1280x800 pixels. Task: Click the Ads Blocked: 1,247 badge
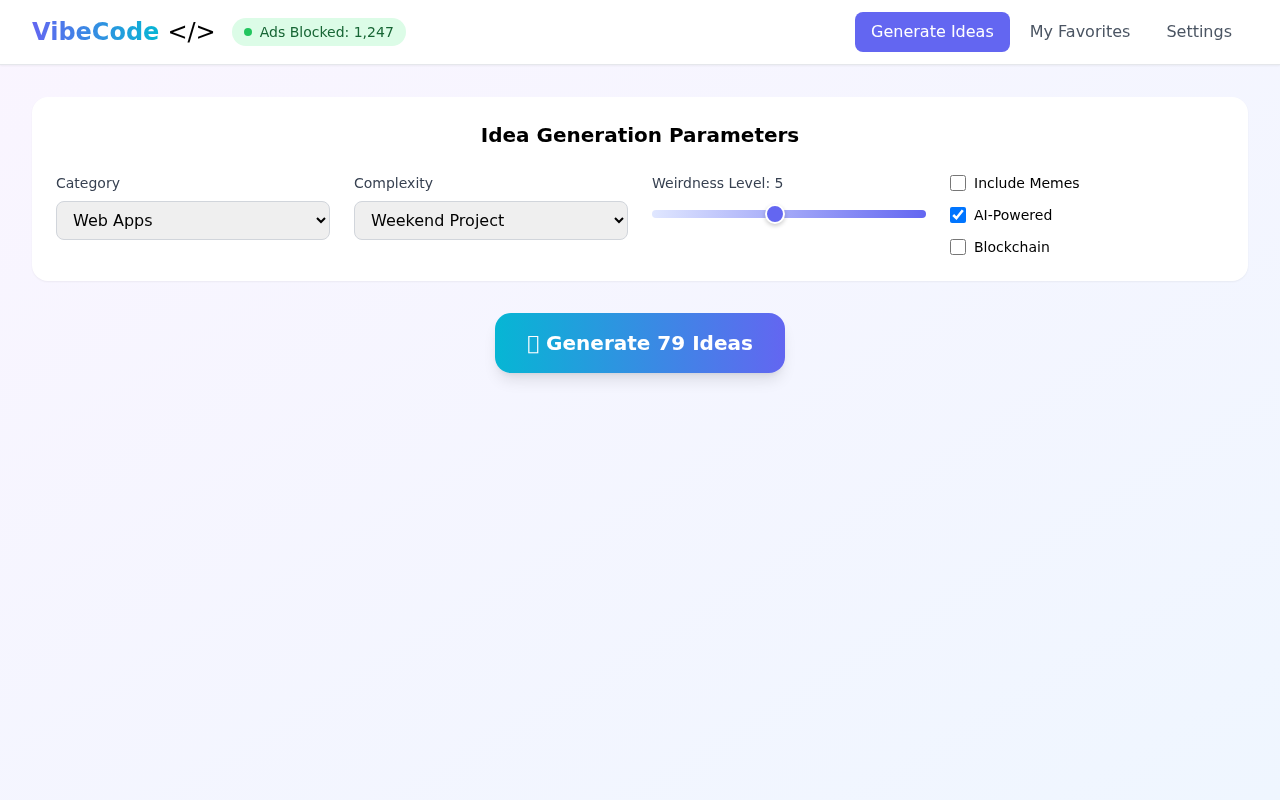(319, 32)
